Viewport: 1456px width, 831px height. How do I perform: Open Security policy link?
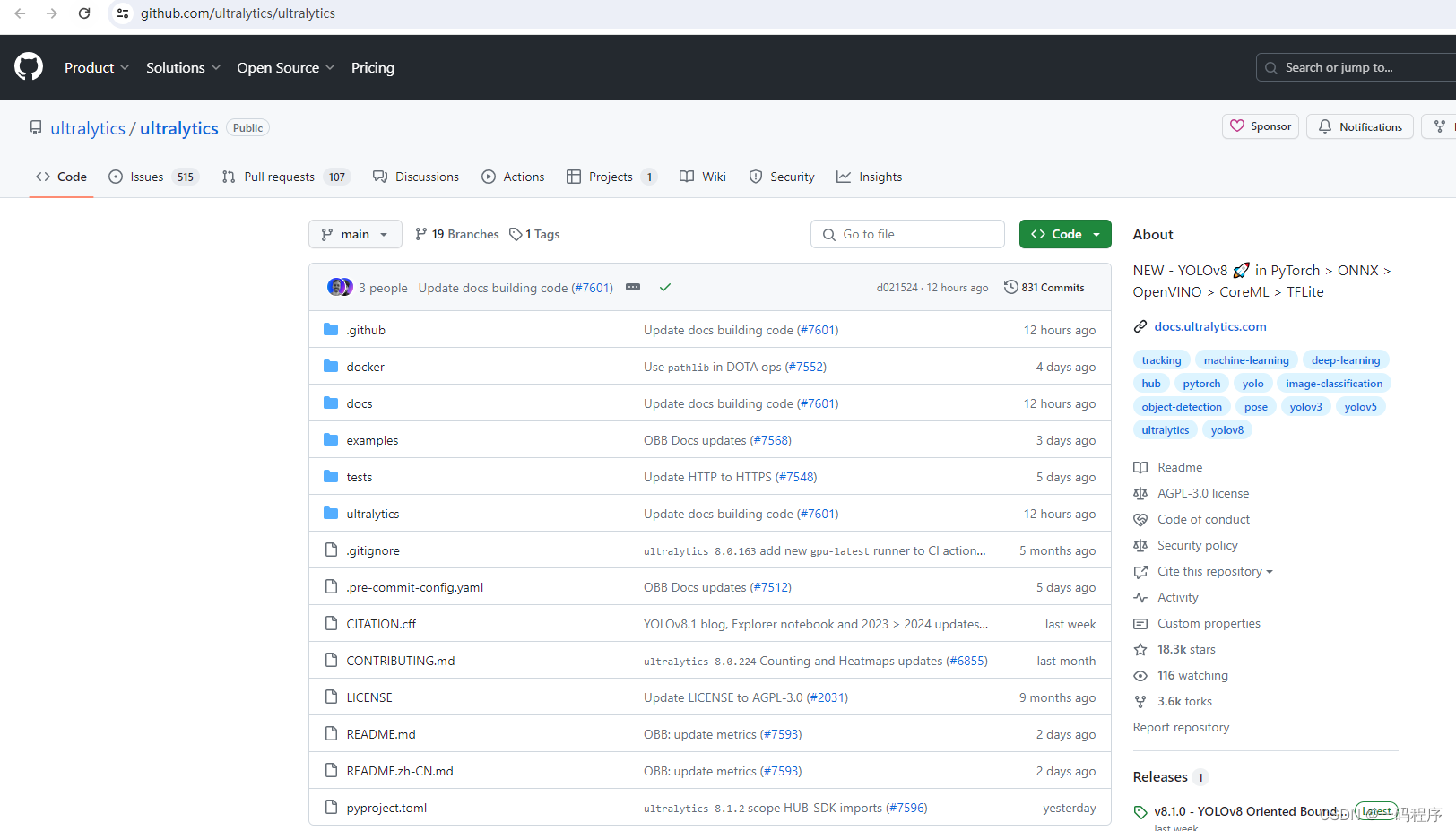tap(1198, 545)
